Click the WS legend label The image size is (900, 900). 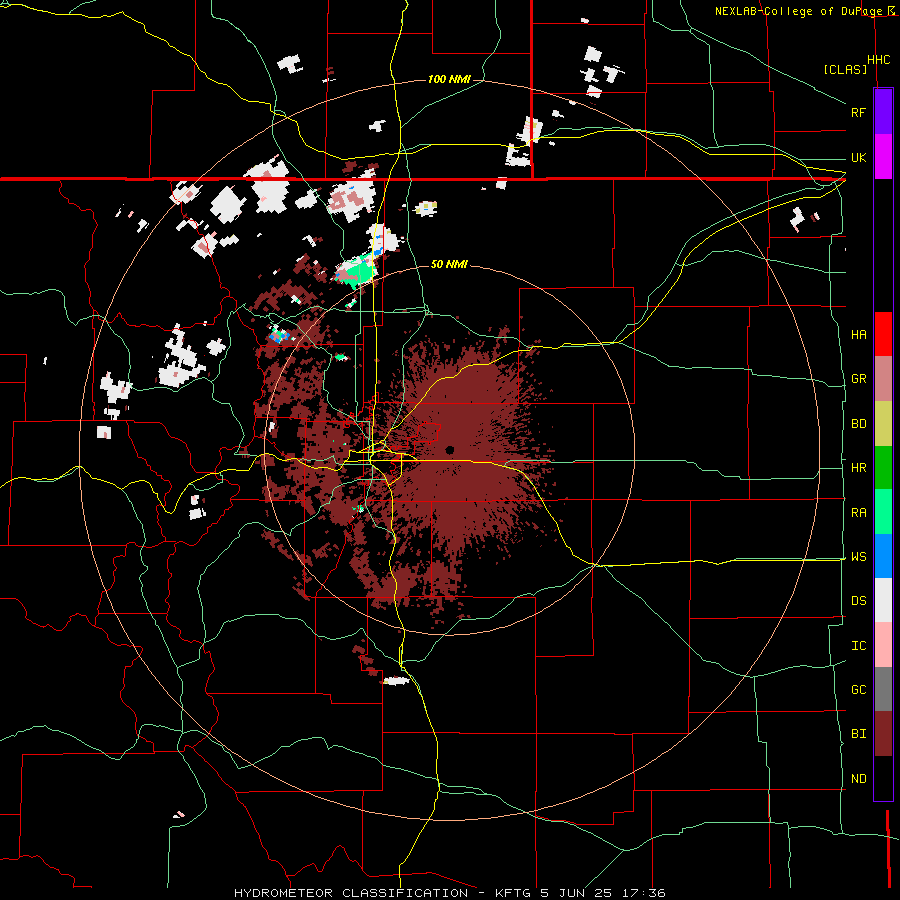858,557
